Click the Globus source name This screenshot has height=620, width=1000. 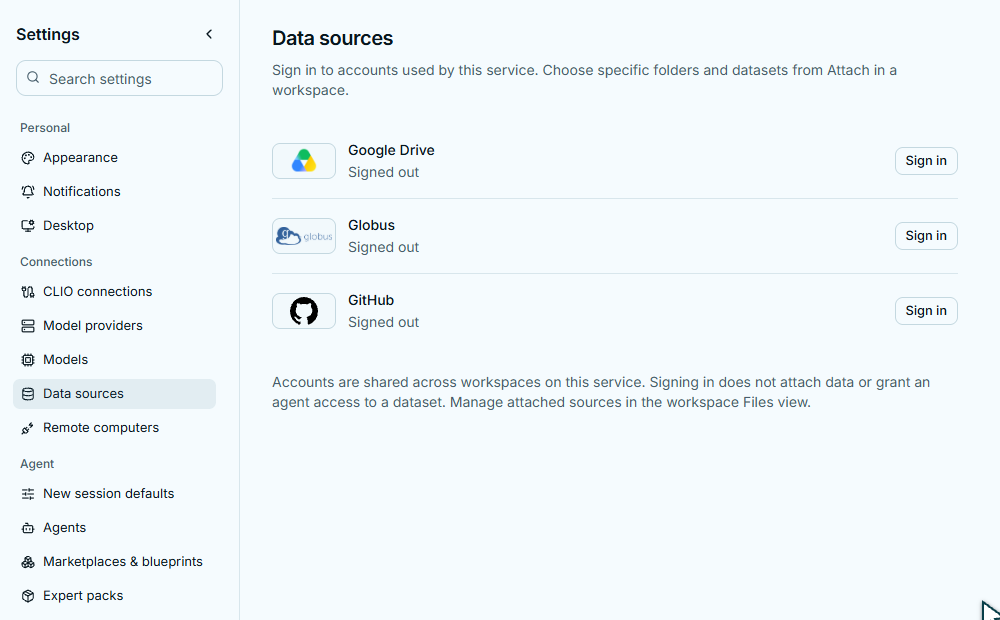coord(371,225)
